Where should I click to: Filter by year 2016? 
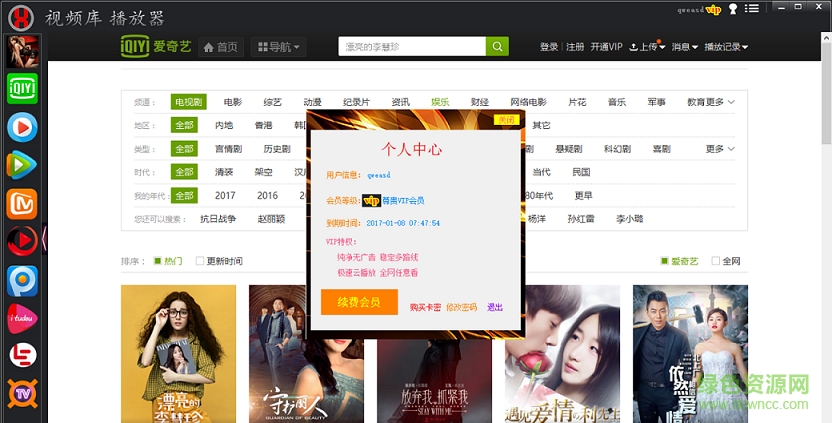[267, 195]
